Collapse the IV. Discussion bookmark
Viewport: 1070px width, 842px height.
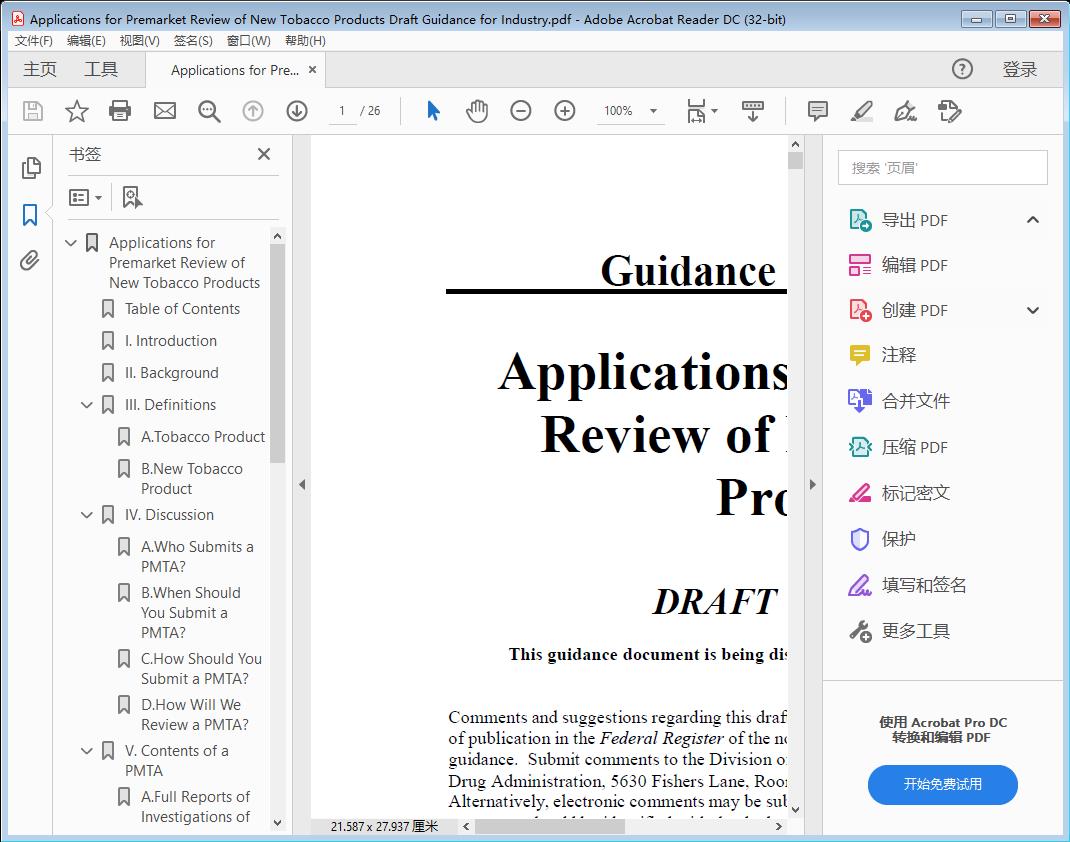click(x=86, y=514)
